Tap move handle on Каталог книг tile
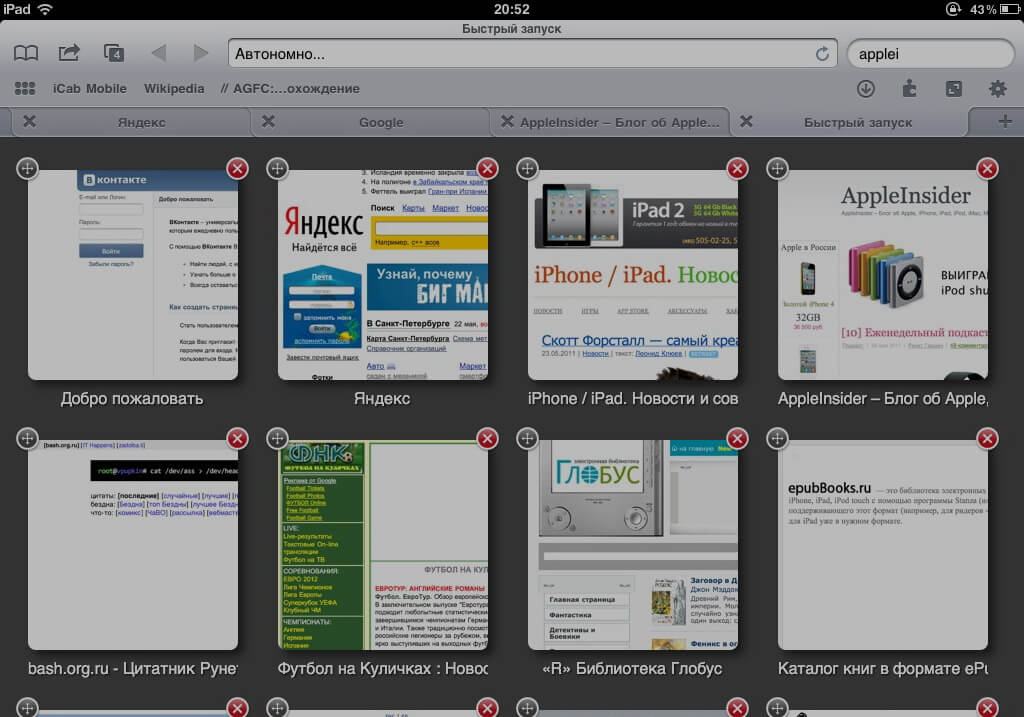Screen dimensions: 1024x717 tap(776, 438)
